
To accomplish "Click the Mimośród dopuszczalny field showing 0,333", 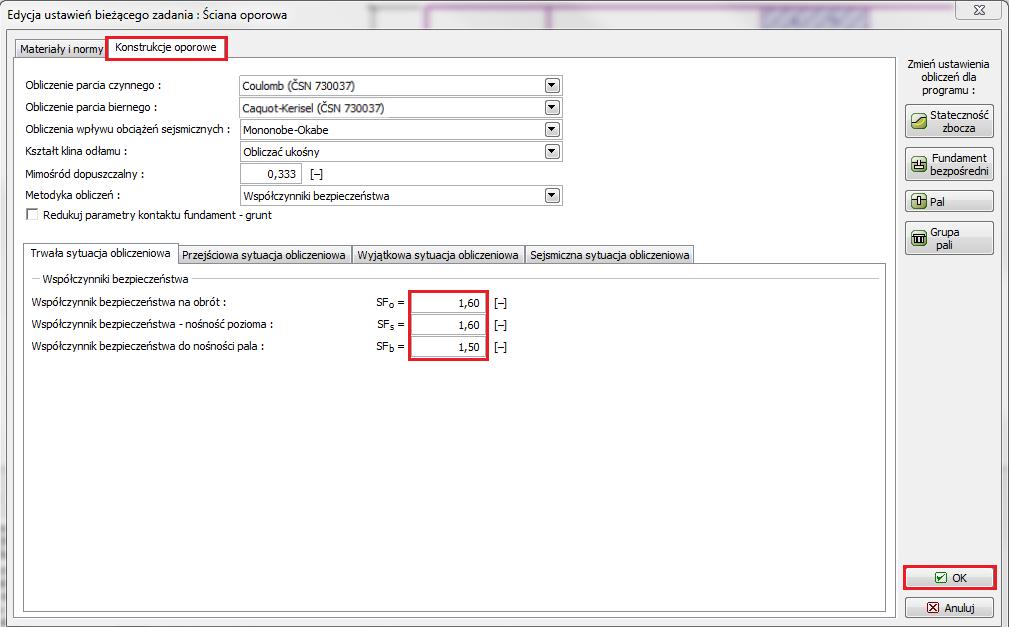I will click(x=271, y=174).
